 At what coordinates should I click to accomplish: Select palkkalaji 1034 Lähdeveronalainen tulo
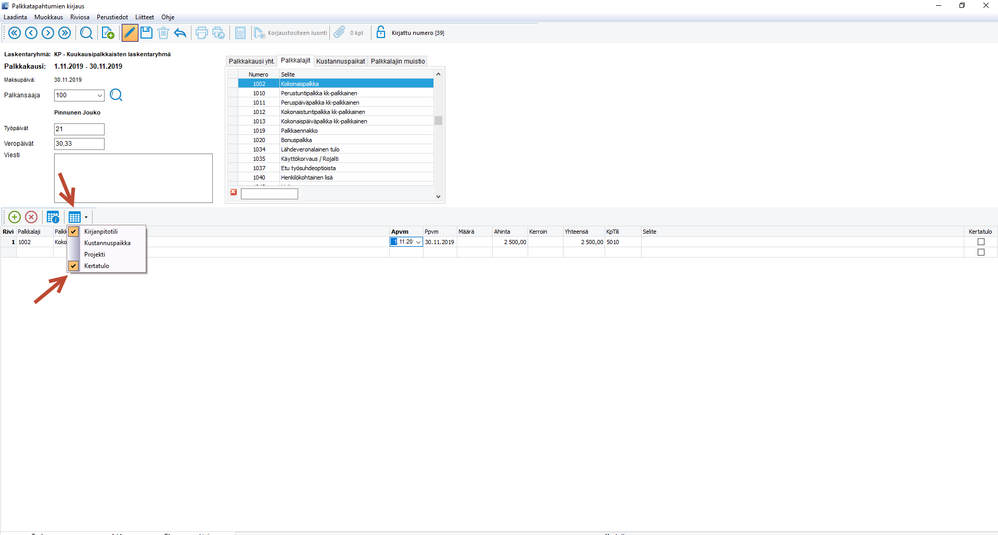335,149
